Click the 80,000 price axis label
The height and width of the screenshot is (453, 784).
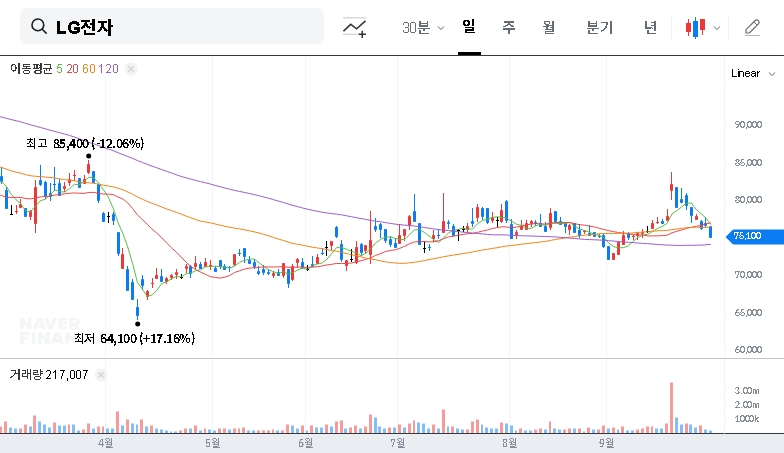tap(748, 200)
